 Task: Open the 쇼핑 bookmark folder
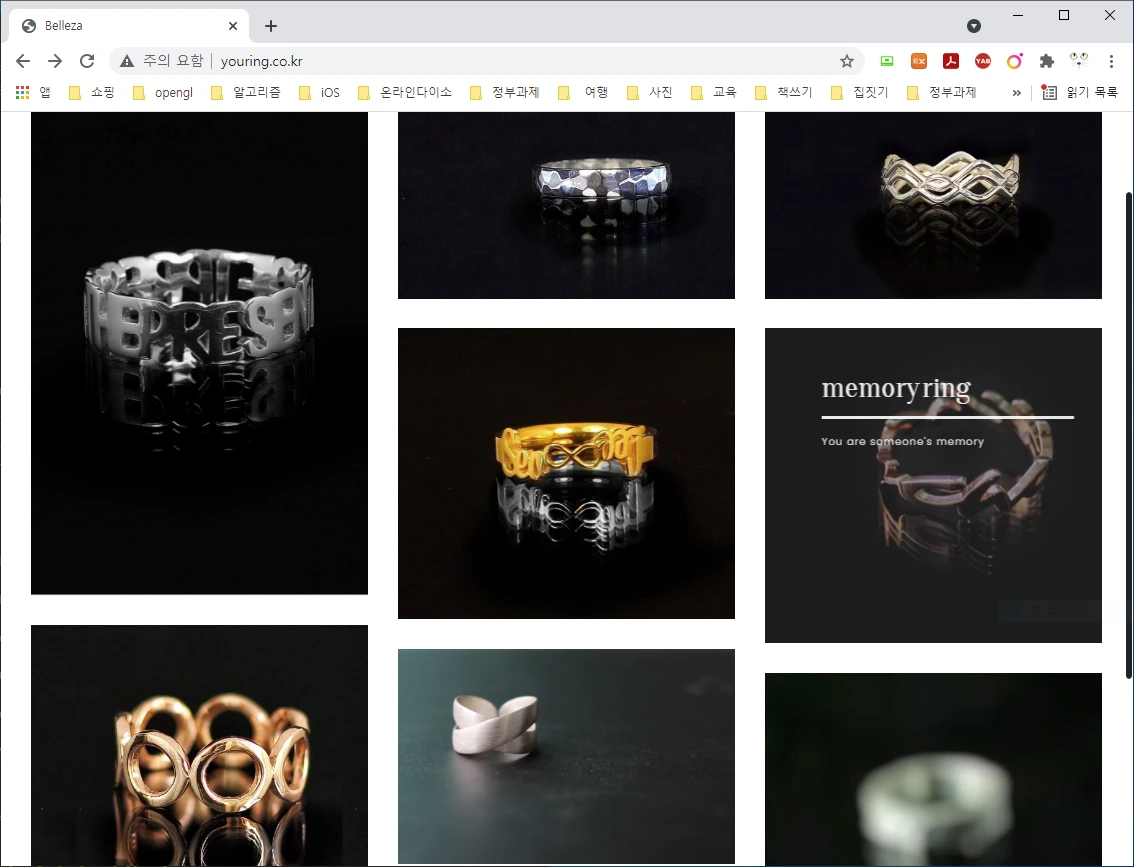click(x=92, y=93)
